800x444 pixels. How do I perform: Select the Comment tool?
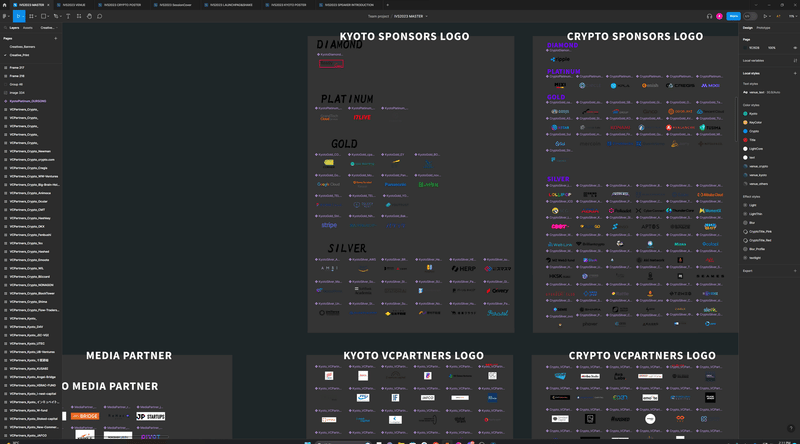coord(99,16)
